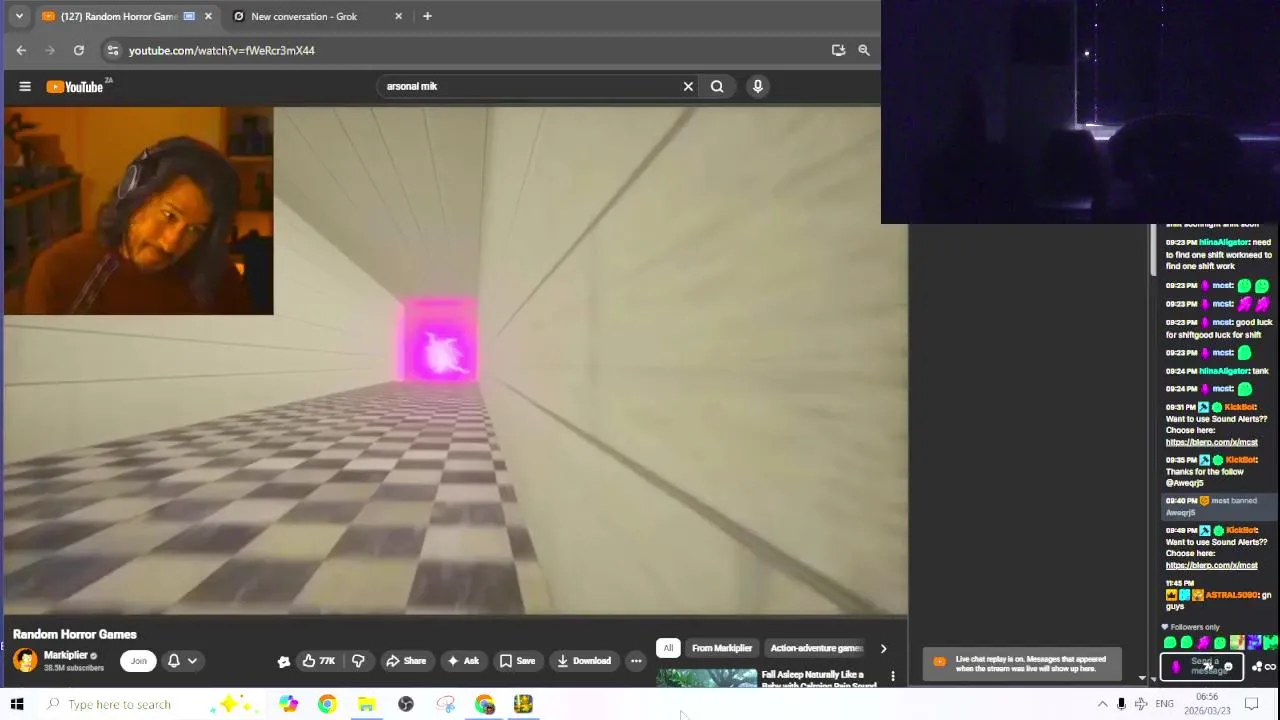Clear the YouTube search text
This screenshot has width=1280, height=720.
688,86
